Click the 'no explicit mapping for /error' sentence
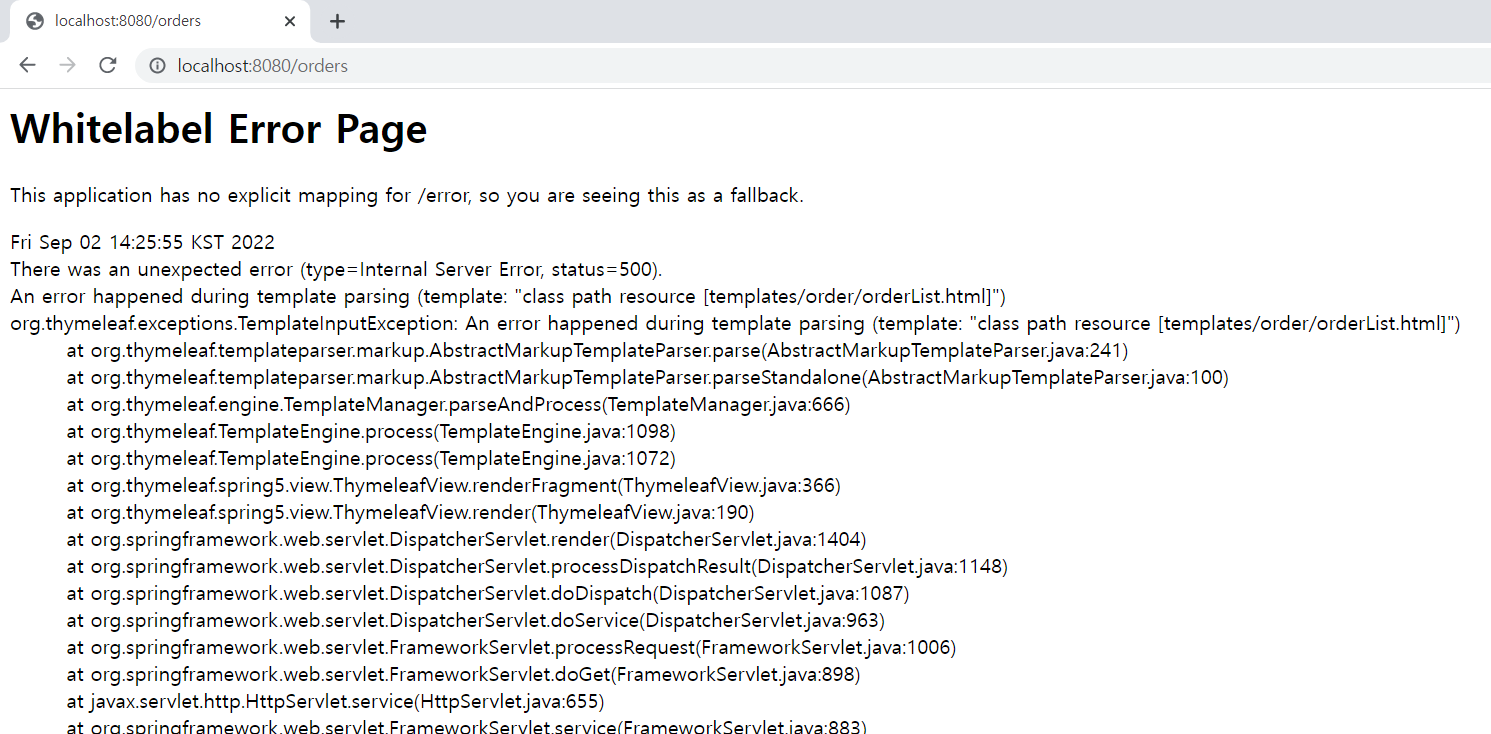1491x734 pixels. pyautogui.click(x=407, y=195)
